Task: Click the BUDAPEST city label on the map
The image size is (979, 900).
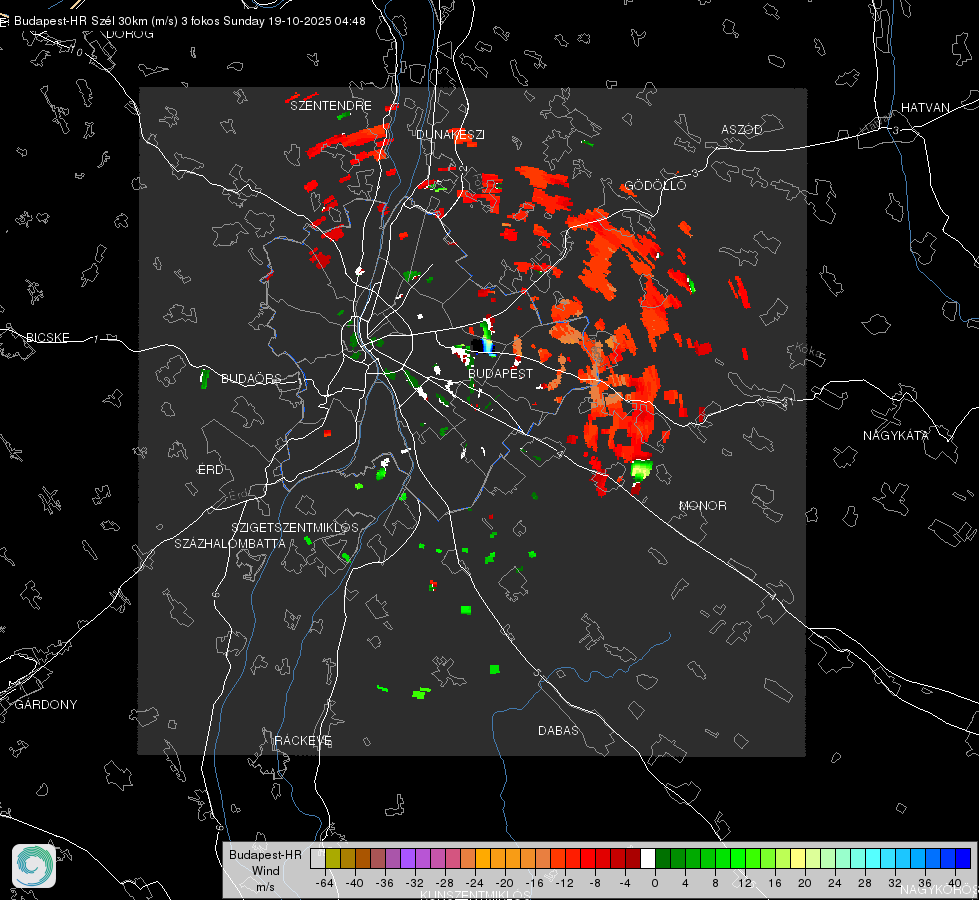Action: (x=501, y=373)
